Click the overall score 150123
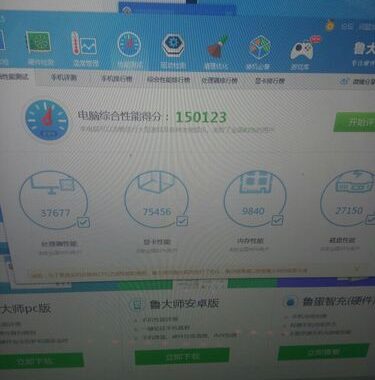This screenshot has height=380, width=375. pyautogui.click(x=201, y=117)
